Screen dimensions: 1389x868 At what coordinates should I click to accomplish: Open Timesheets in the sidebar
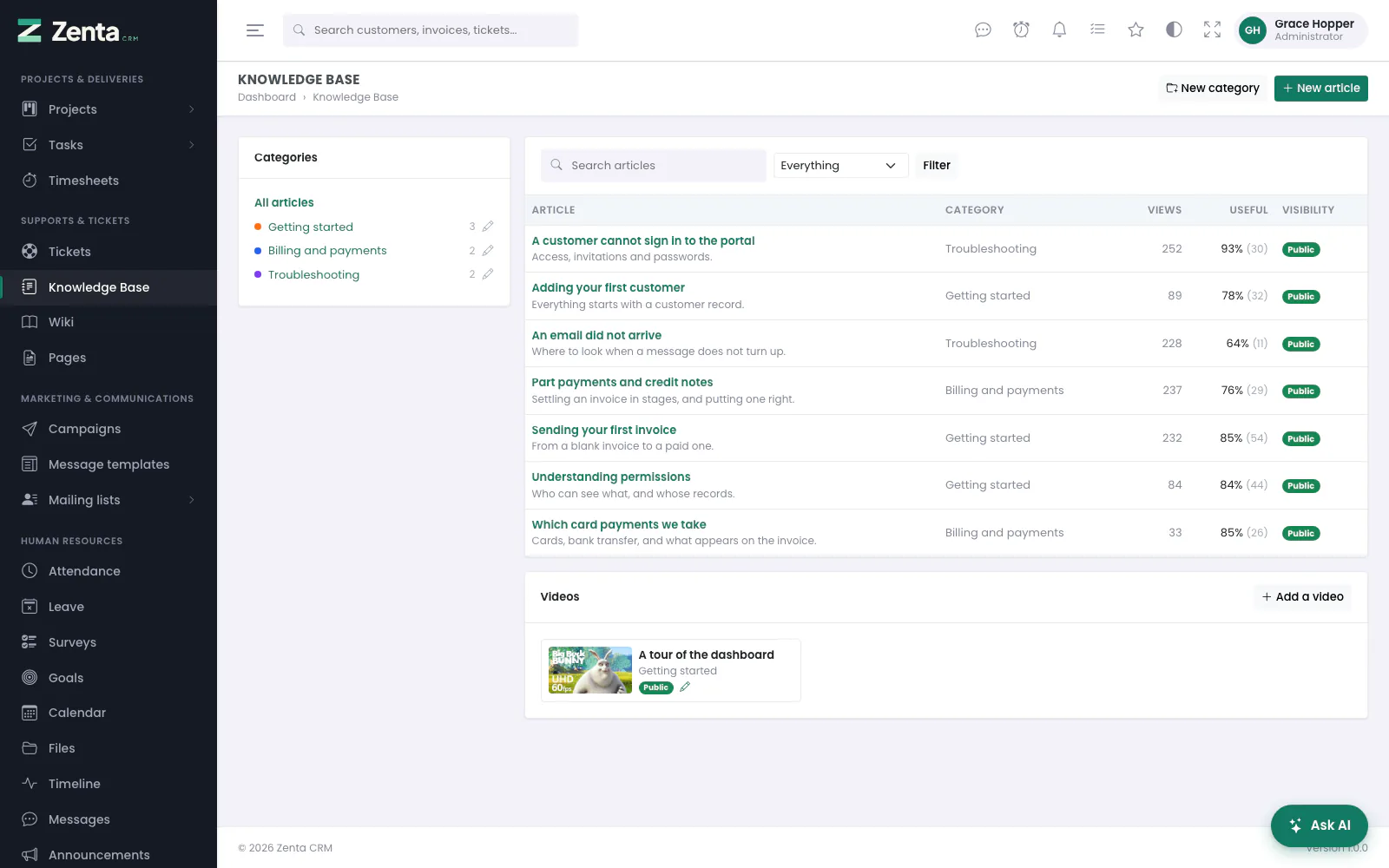(109, 181)
